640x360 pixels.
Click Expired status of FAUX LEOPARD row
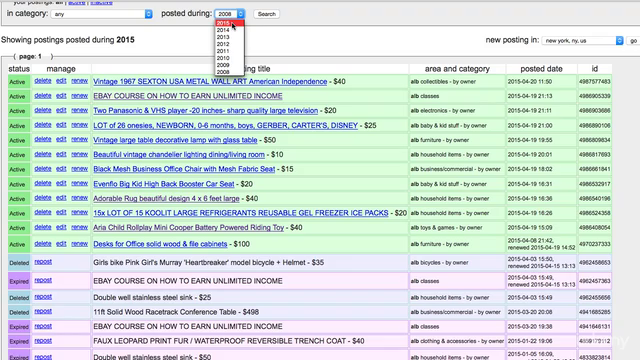(x=19, y=341)
